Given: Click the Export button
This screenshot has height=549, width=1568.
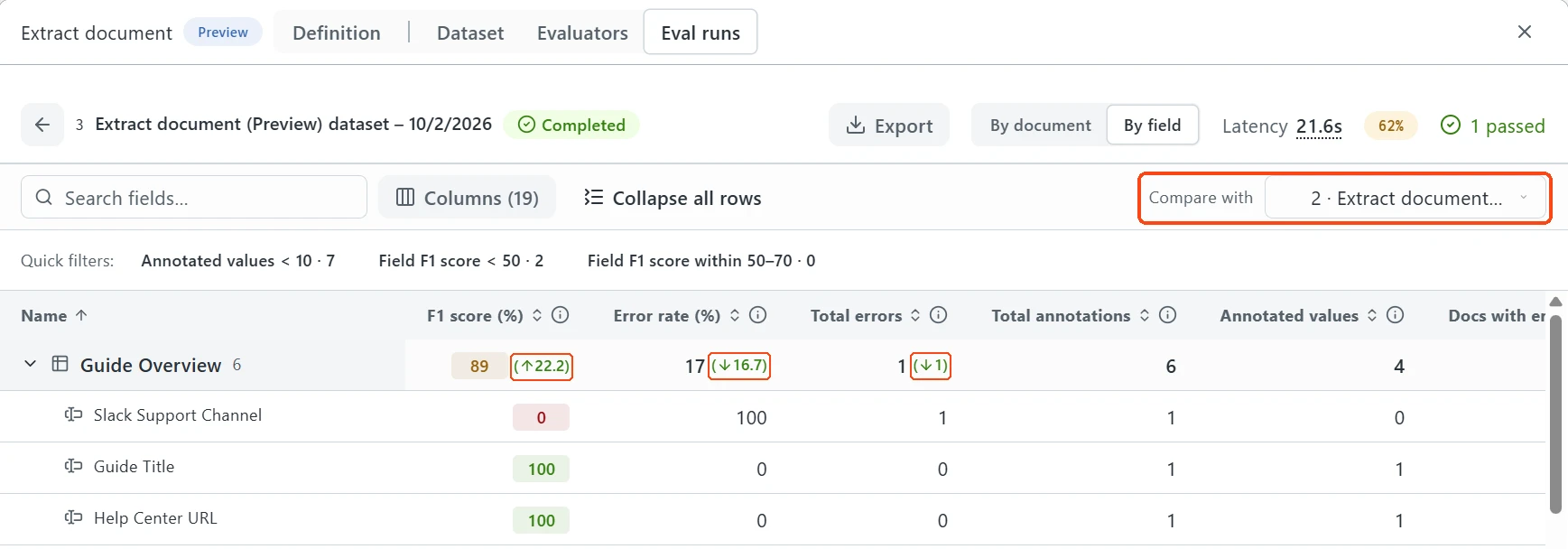Looking at the screenshot, I should 889,126.
